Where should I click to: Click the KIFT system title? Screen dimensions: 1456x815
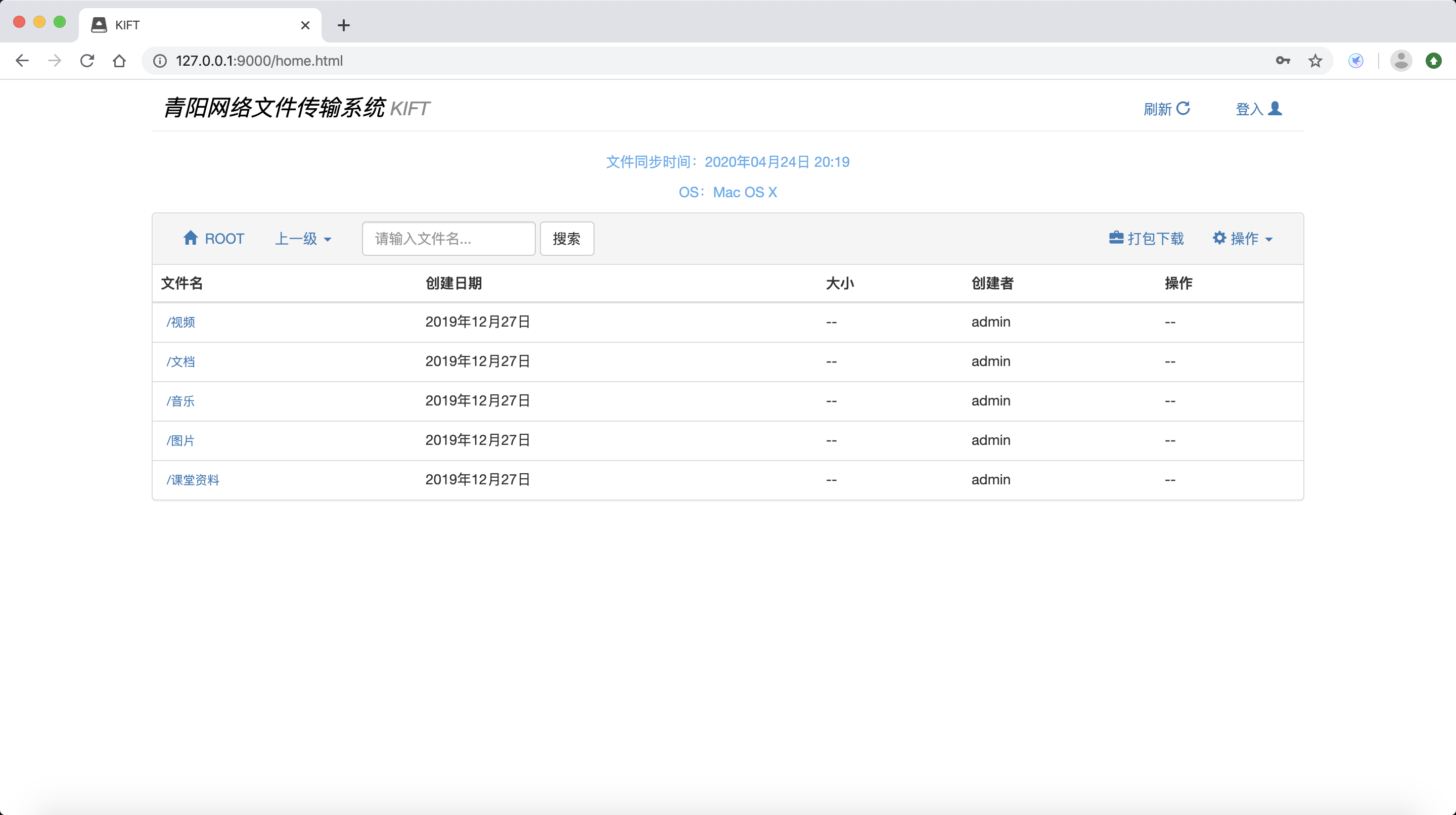[296, 108]
